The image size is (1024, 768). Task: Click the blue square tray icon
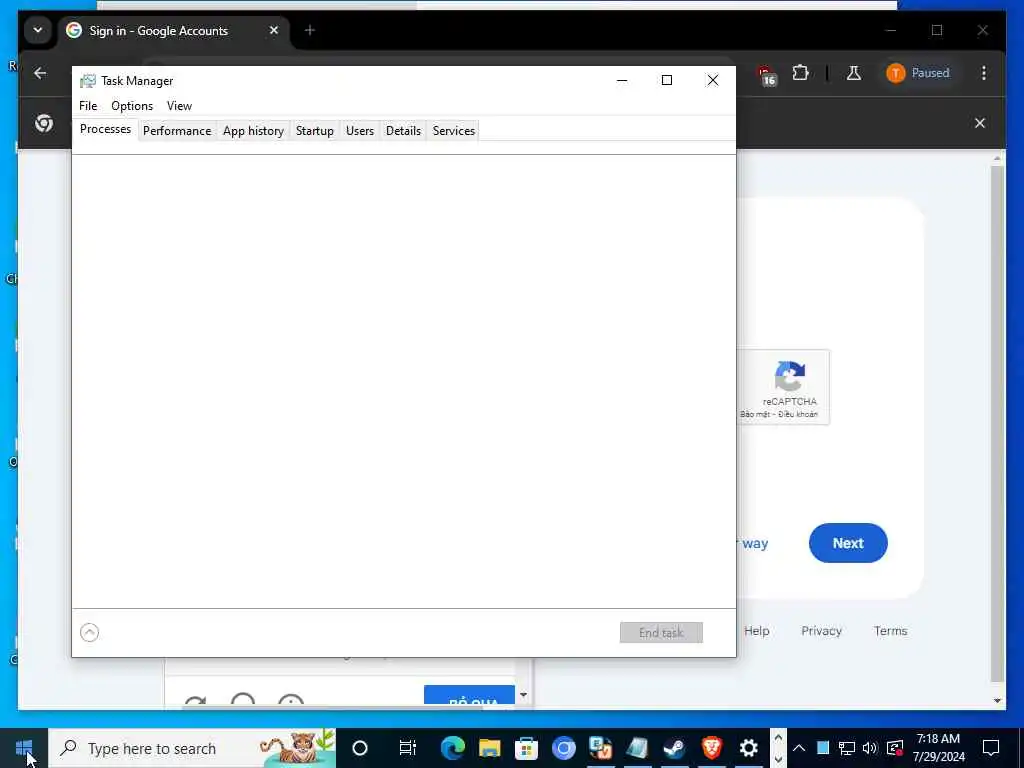point(823,748)
